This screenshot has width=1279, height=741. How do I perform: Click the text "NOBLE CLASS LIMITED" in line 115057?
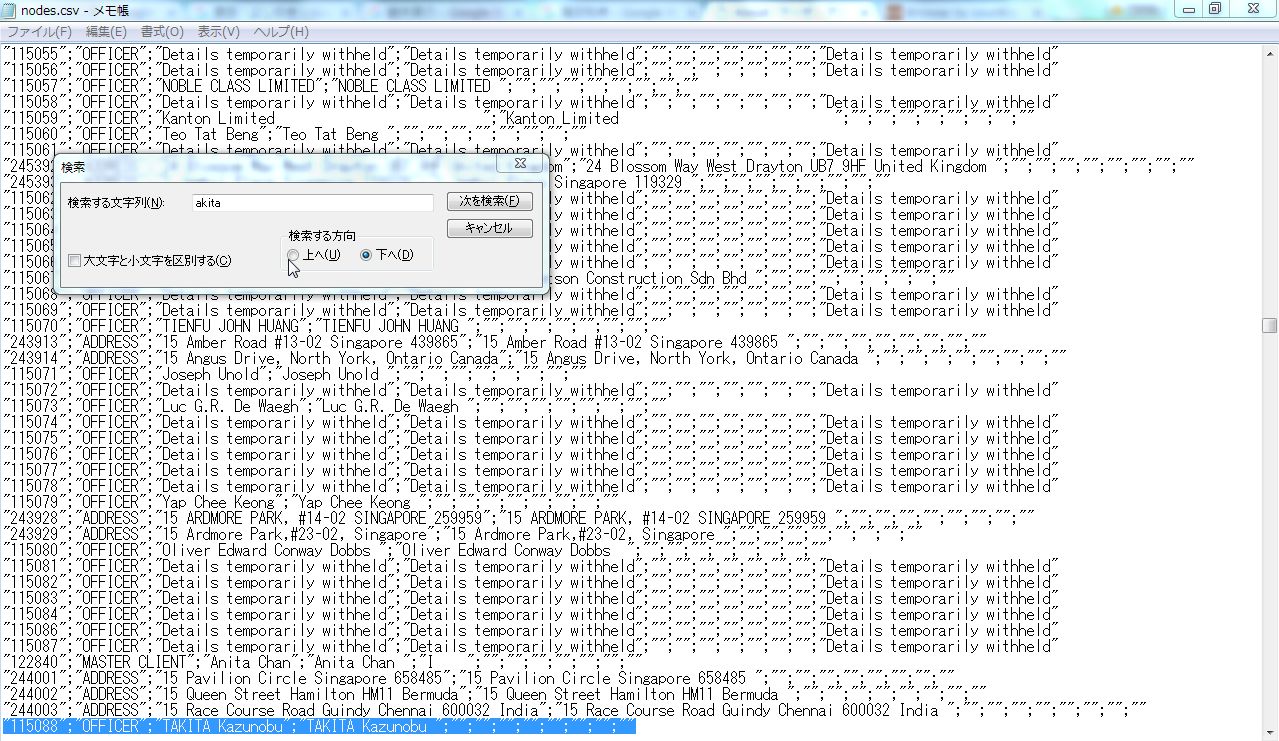tap(237, 87)
